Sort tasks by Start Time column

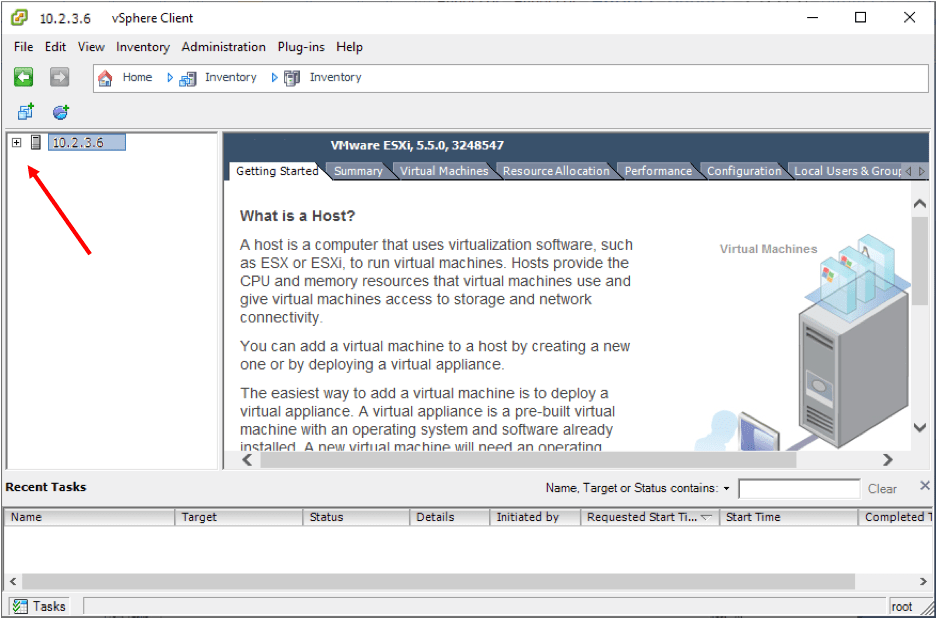789,517
